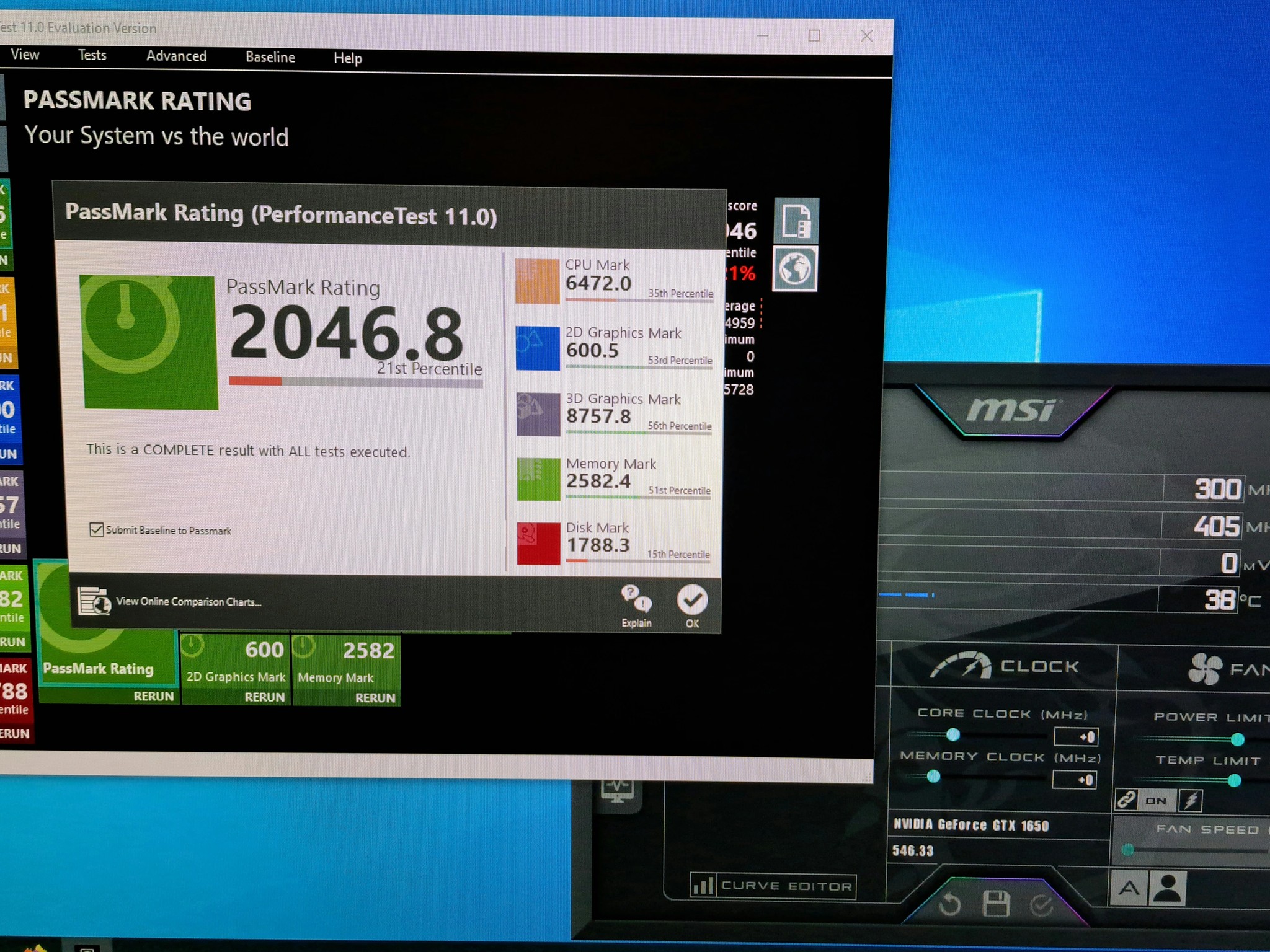Click the Memory Clock +0 offset field
The height and width of the screenshot is (952, 1270).
click(1075, 779)
